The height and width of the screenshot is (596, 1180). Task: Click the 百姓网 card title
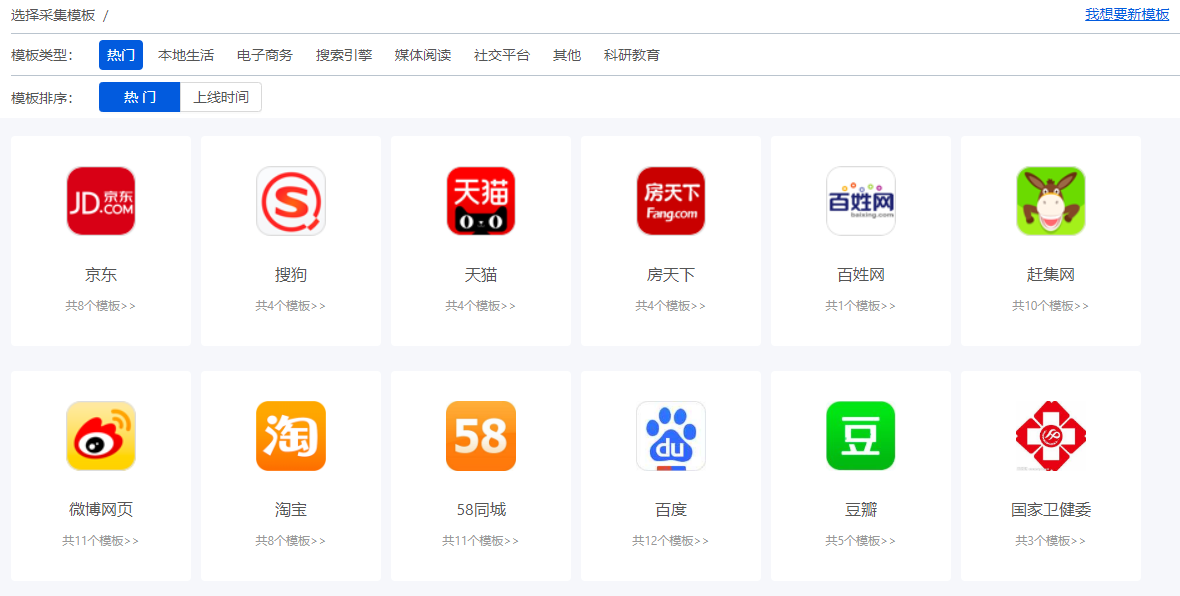click(861, 275)
